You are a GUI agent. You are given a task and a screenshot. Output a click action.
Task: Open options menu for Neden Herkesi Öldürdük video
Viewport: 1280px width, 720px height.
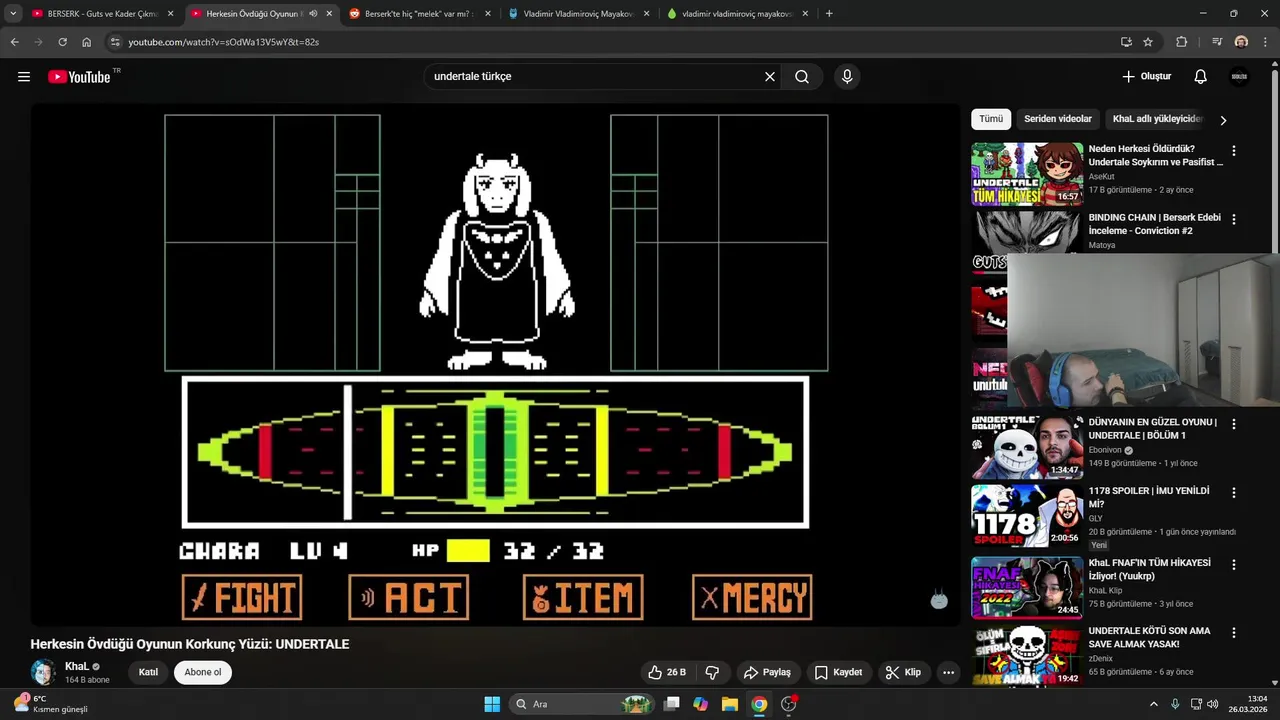(x=1234, y=151)
